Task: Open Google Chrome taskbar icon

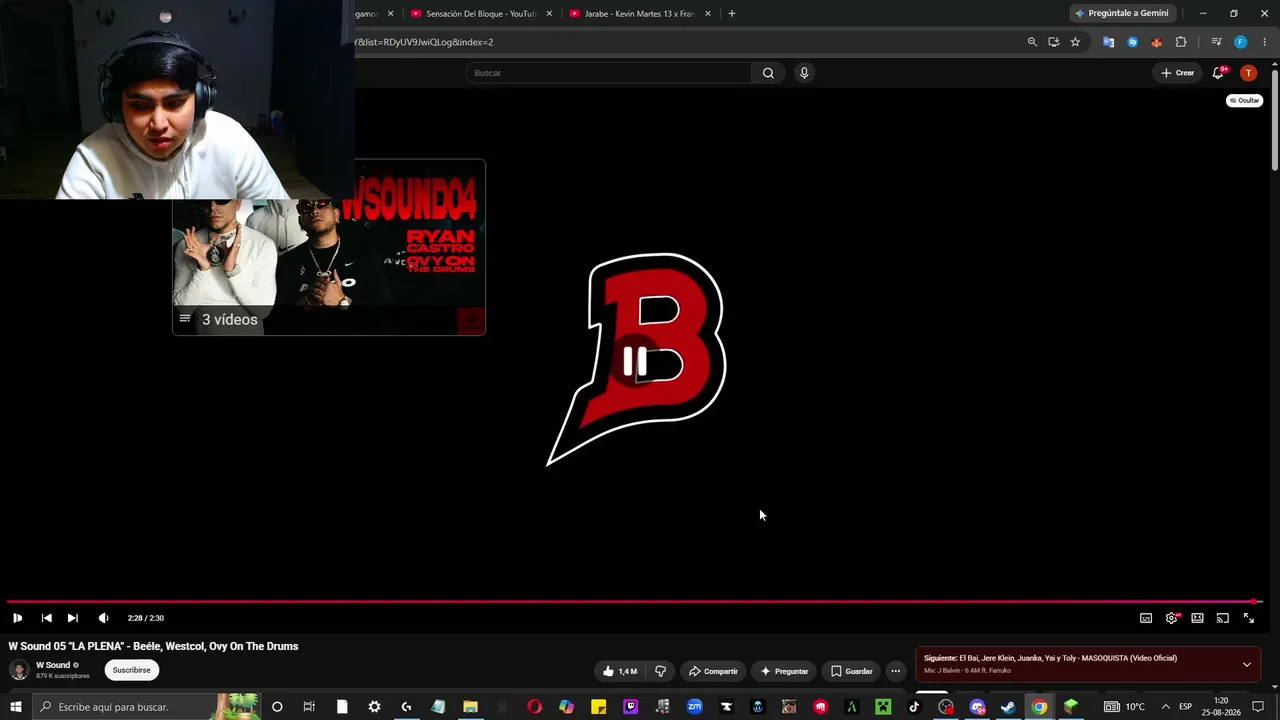Action: (1040, 707)
